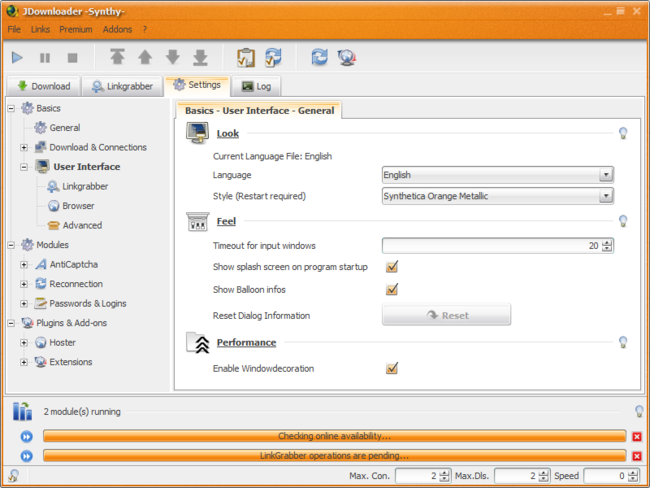Pause downloads using toolbar pause icon
This screenshot has height=488, width=650.
pyautogui.click(x=45, y=58)
